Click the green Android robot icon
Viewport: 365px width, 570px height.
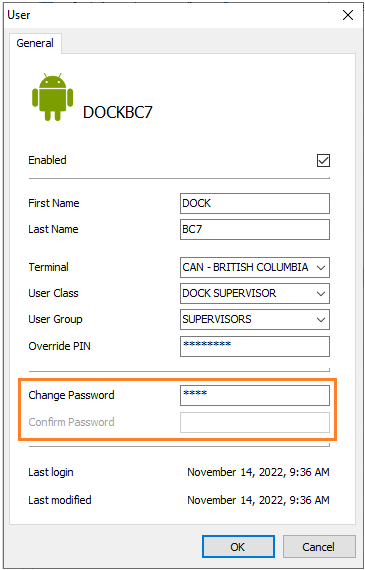[52, 97]
